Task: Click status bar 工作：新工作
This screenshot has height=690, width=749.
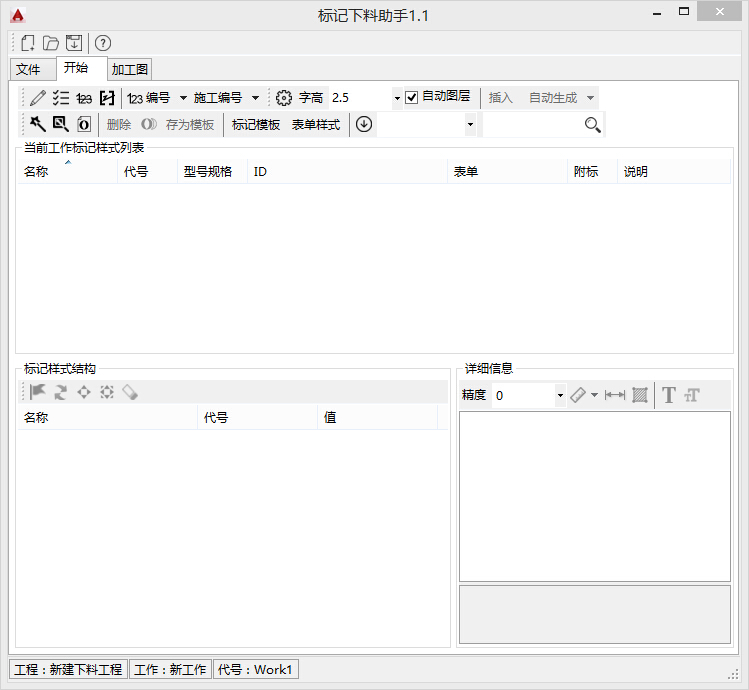Action: coord(170,669)
